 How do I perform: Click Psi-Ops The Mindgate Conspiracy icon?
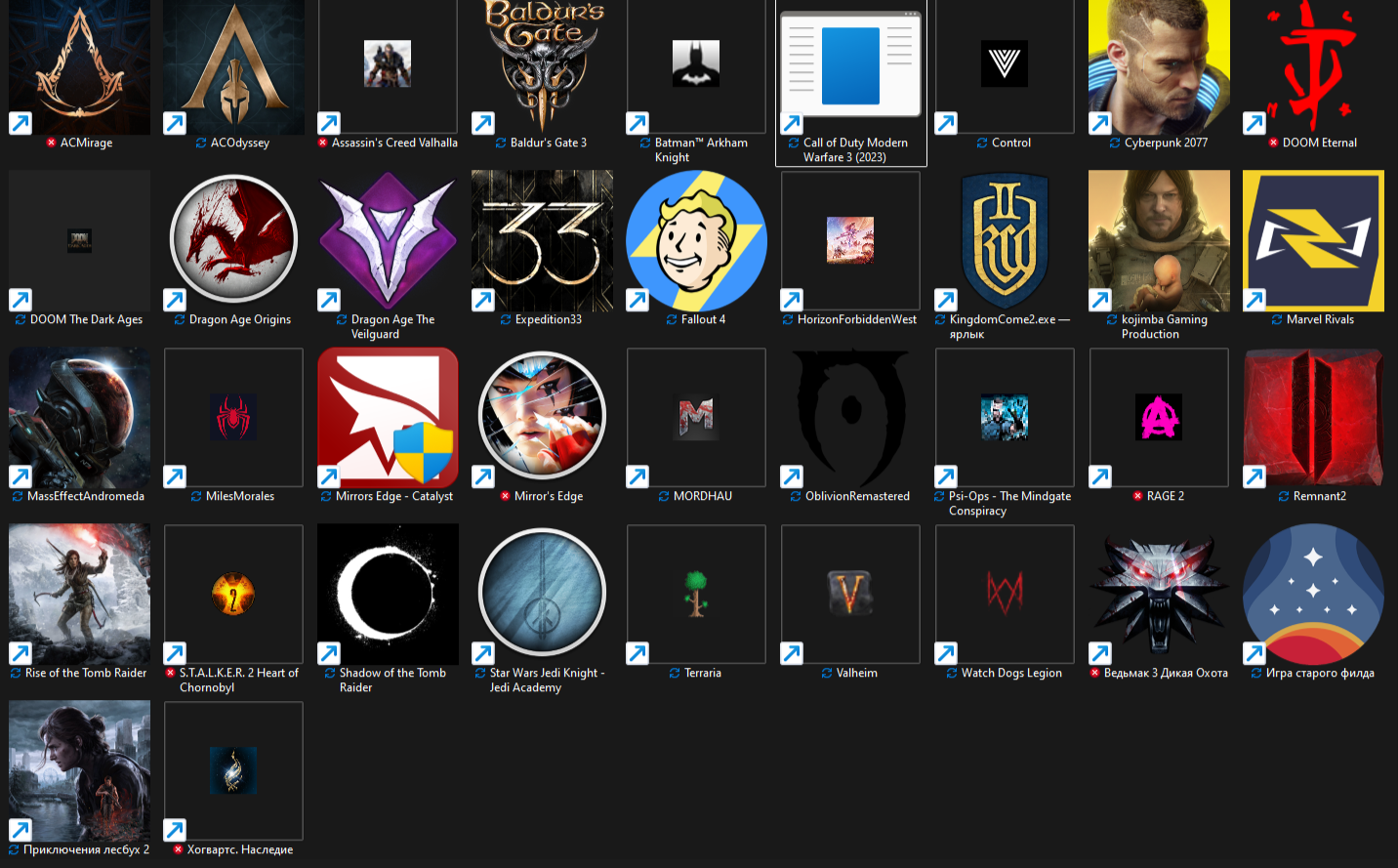[x=1005, y=418]
